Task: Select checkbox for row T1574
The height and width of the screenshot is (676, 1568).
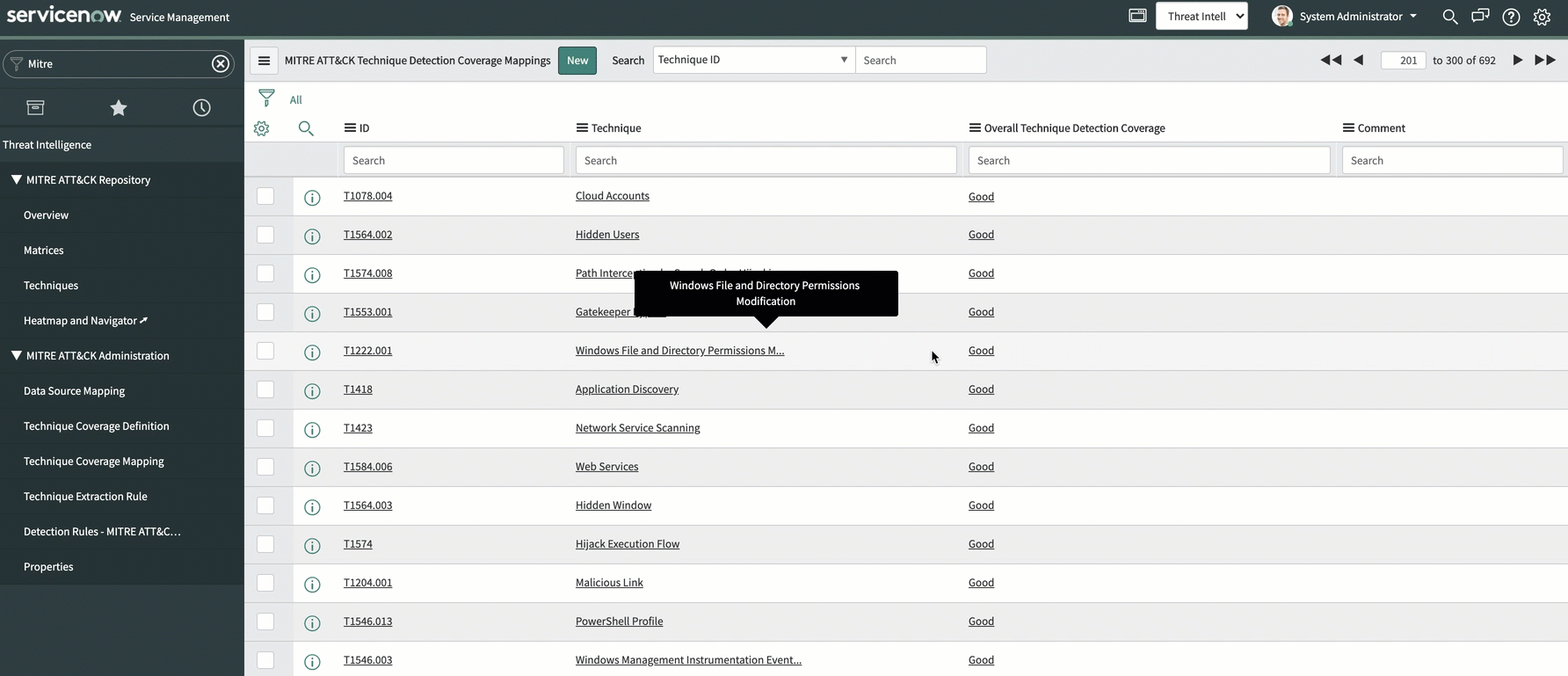Action: [265, 544]
